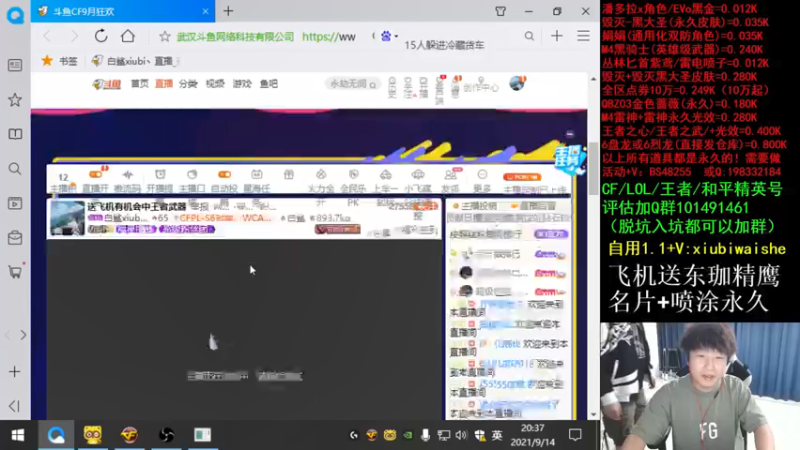Add a sidebar item with plus icon
The width and height of the screenshot is (800, 450).
[14, 371]
